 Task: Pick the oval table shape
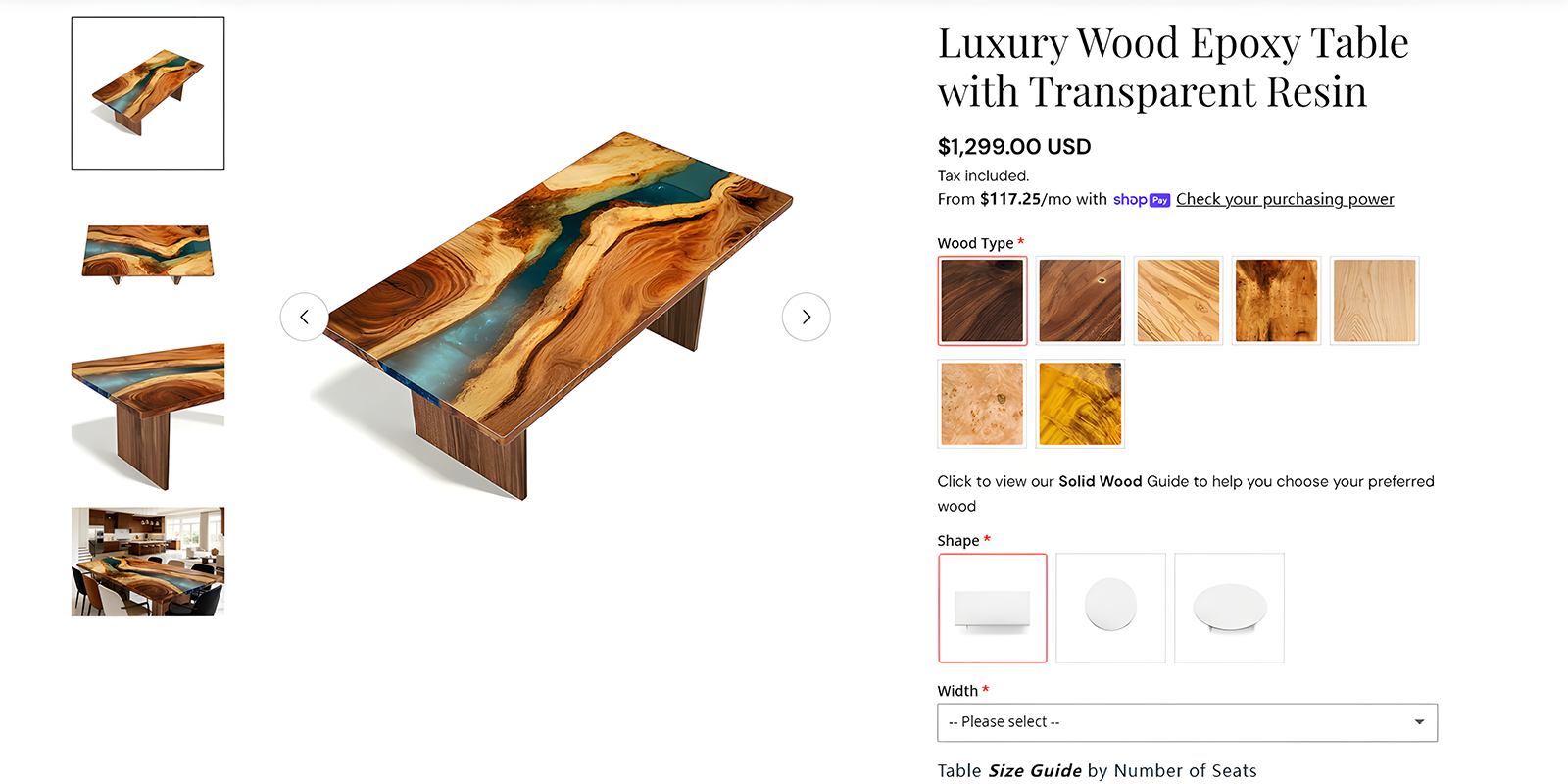click(1229, 608)
